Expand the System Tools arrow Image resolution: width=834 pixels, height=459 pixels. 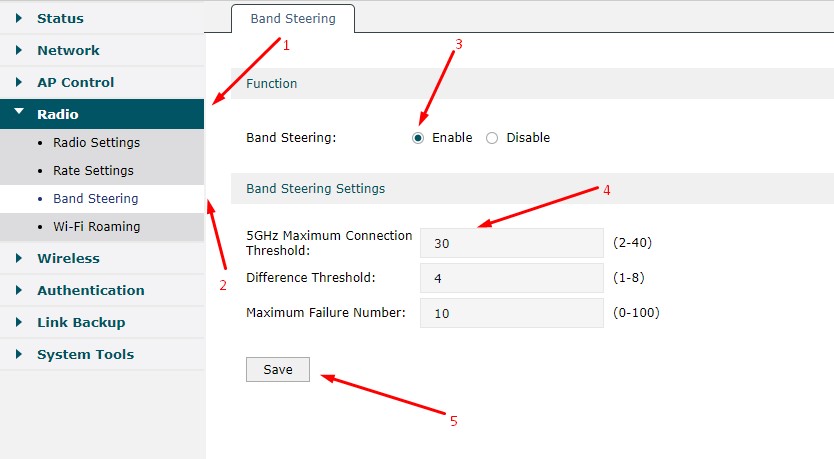tap(19, 354)
